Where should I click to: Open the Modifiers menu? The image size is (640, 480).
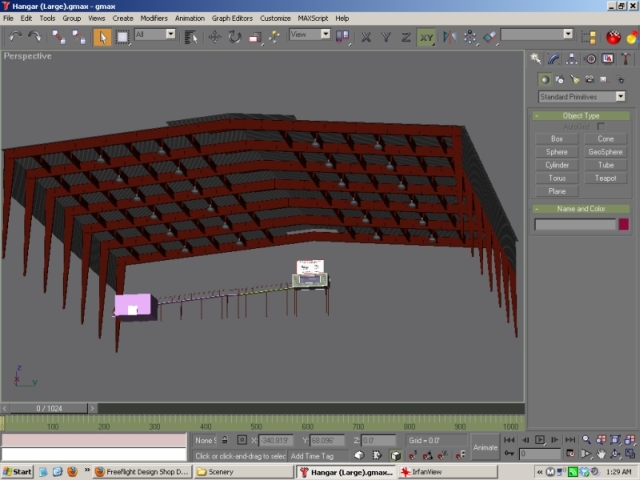click(154, 18)
